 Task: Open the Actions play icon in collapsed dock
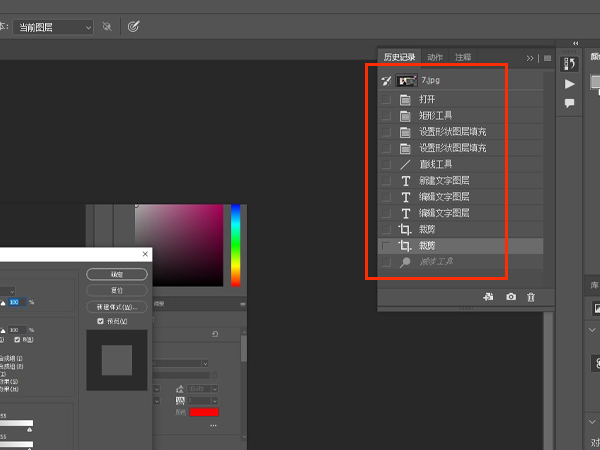click(569, 84)
